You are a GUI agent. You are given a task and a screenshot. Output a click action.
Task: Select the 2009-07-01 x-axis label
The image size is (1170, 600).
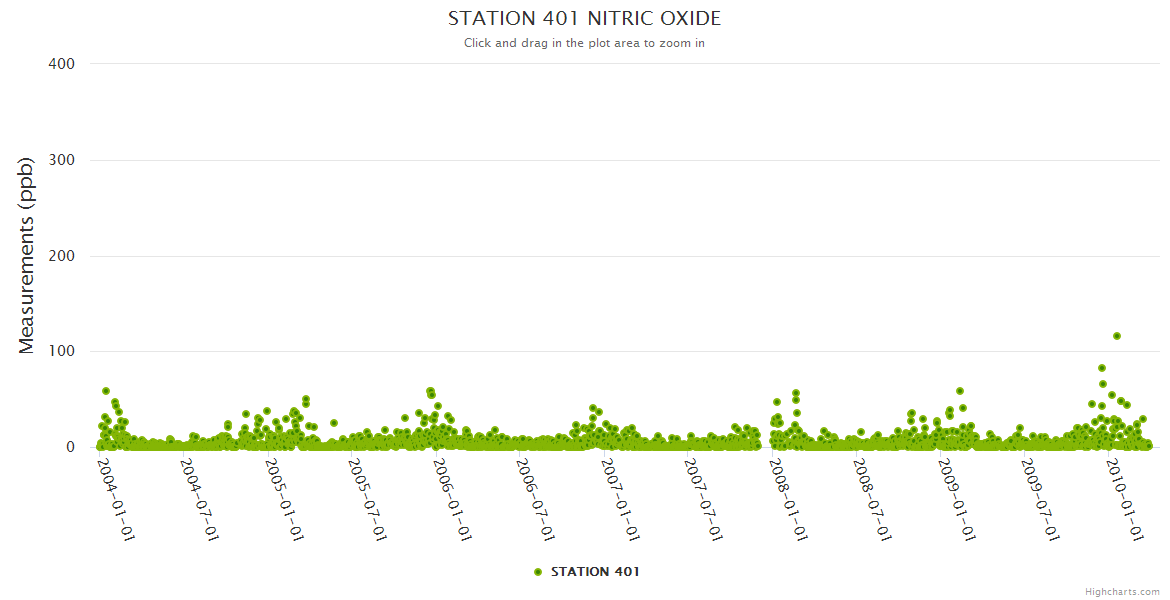(1041, 499)
